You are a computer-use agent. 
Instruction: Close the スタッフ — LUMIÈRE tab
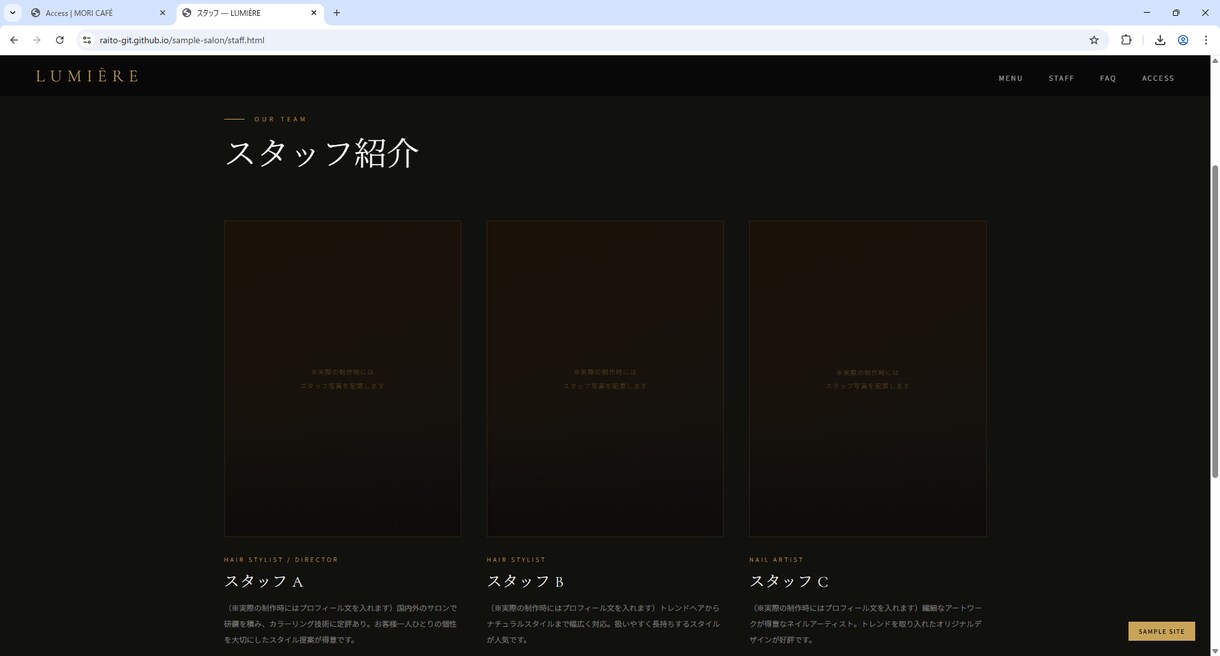(314, 13)
